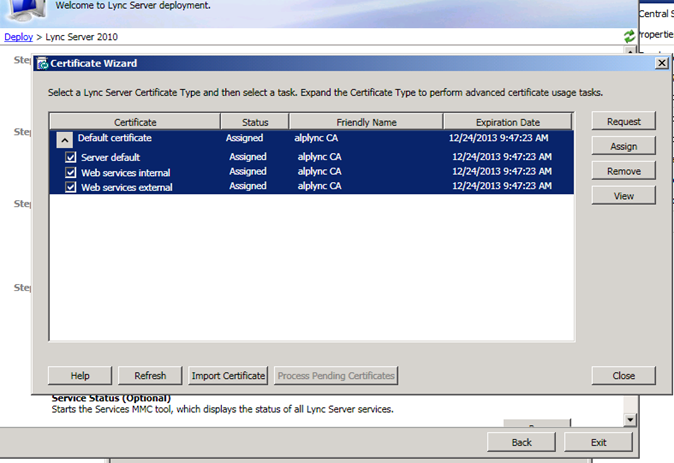Follow the Deploy breadcrumb link
This screenshot has height=463, width=674.
[18, 37]
